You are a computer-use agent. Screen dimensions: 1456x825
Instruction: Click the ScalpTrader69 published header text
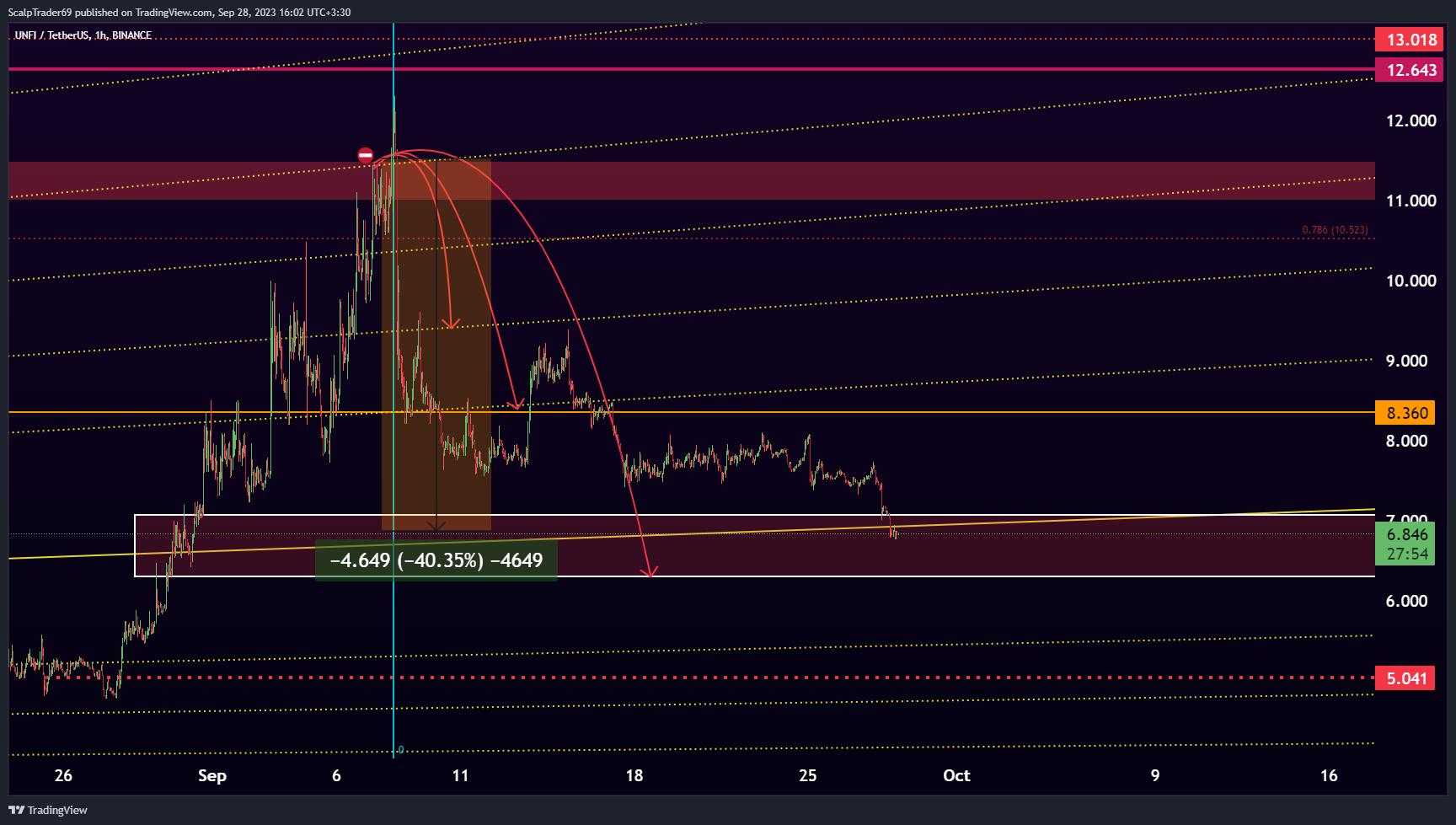(x=179, y=12)
